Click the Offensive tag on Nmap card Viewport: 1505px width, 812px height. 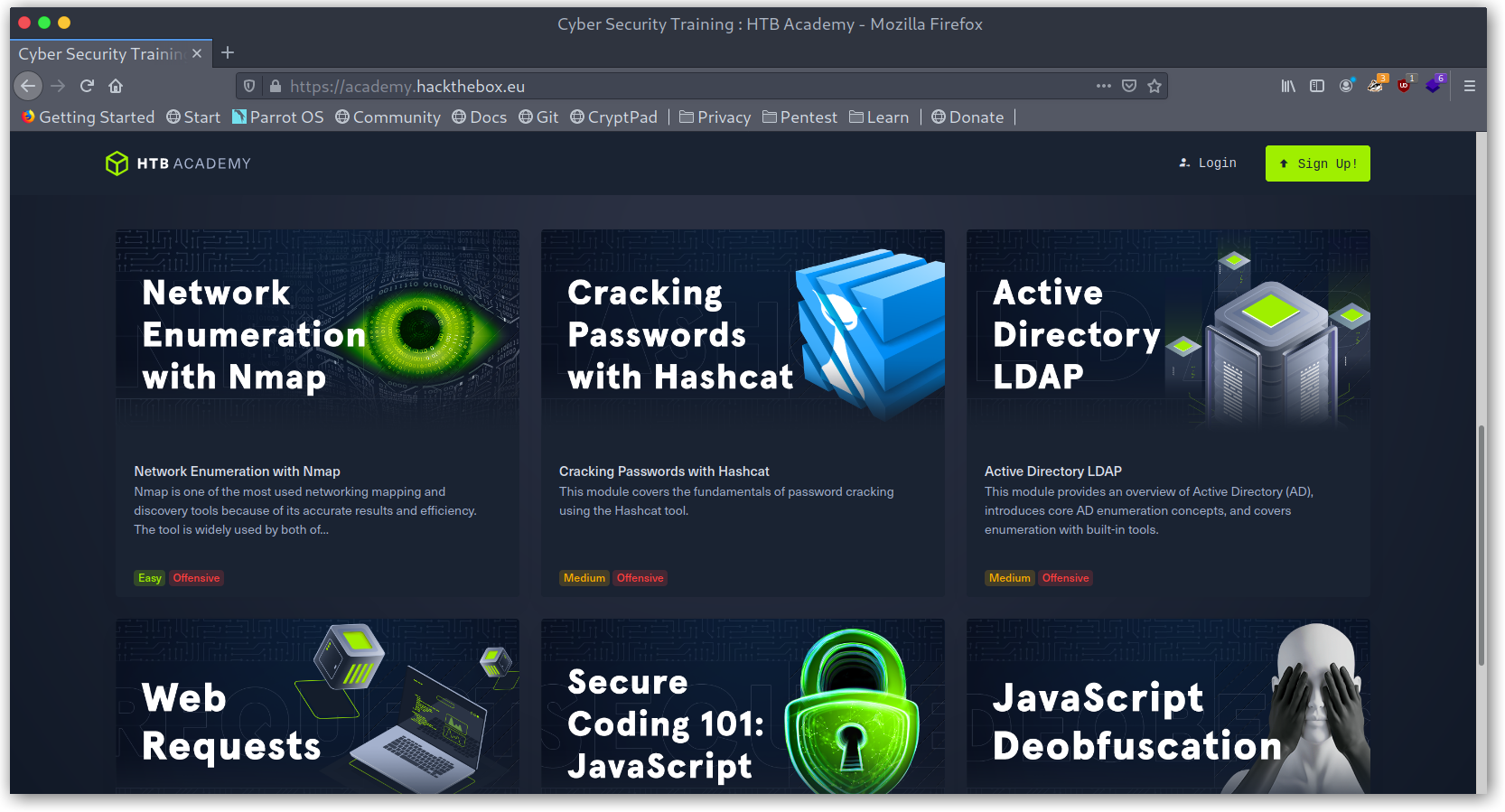pyautogui.click(x=196, y=578)
